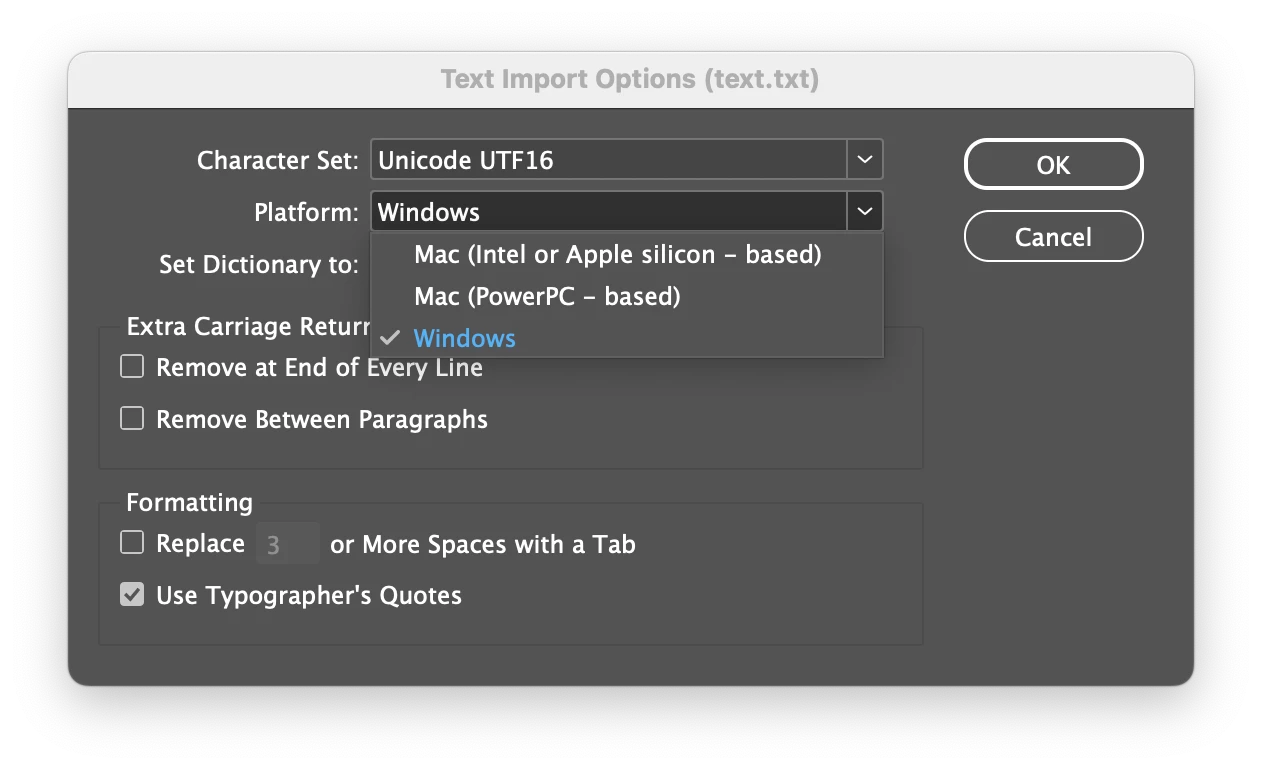
Task: Open the Unicode UTF16 character set field
Action: tap(610, 160)
